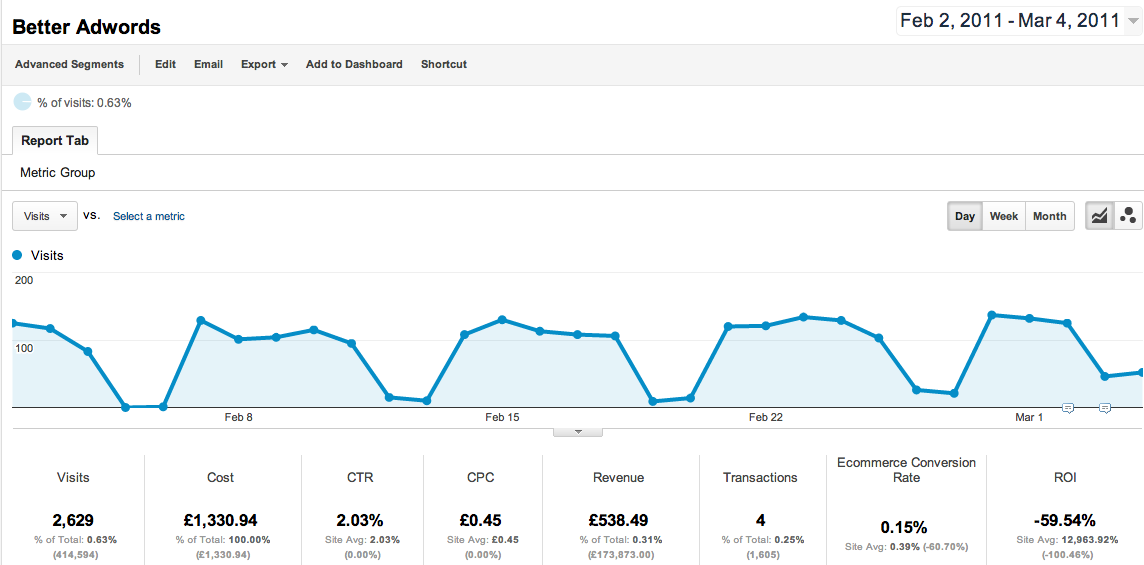
Task: Click the Shortcut toolbar option
Action: point(444,64)
